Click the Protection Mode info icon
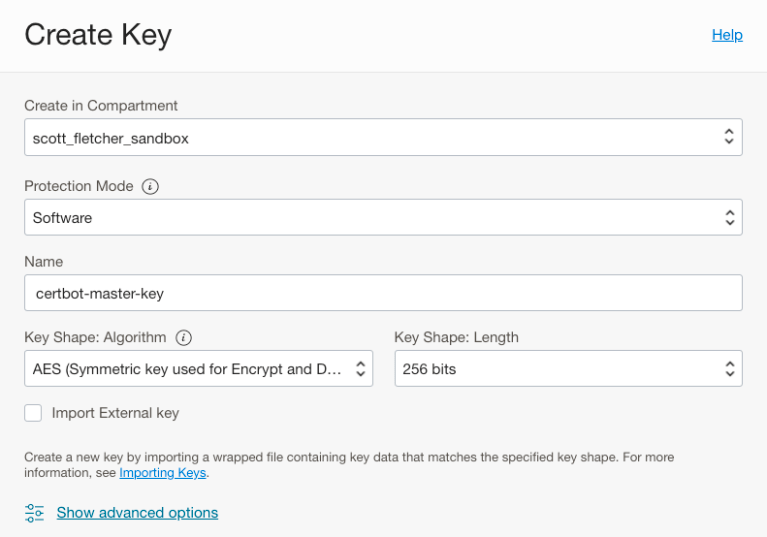Viewport: 767px width, 537px height. [x=150, y=186]
